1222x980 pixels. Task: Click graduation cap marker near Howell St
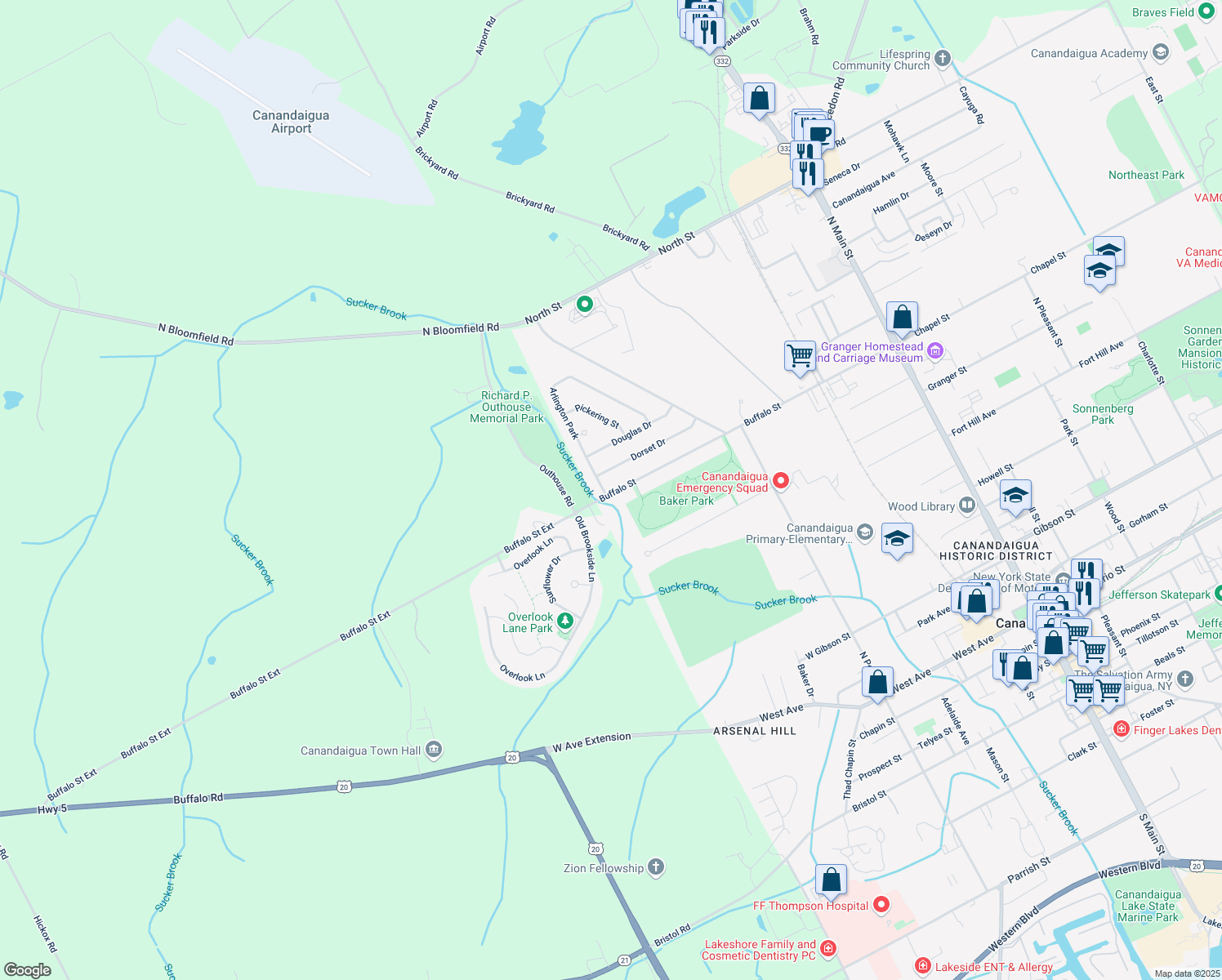[x=1015, y=496]
